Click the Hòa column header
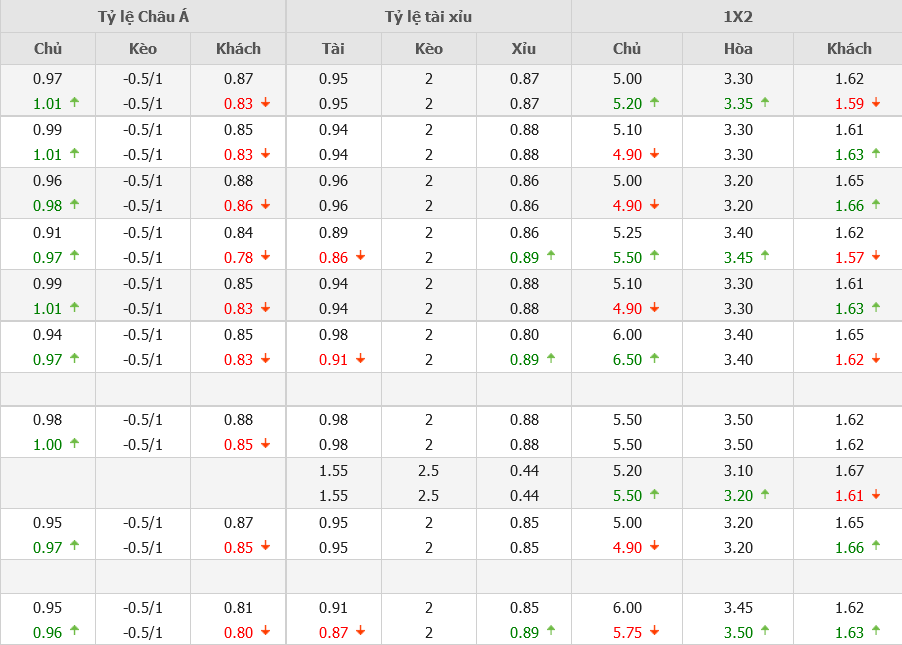Image resolution: width=902 pixels, height=645 pixels. click(x=738, y=48)
